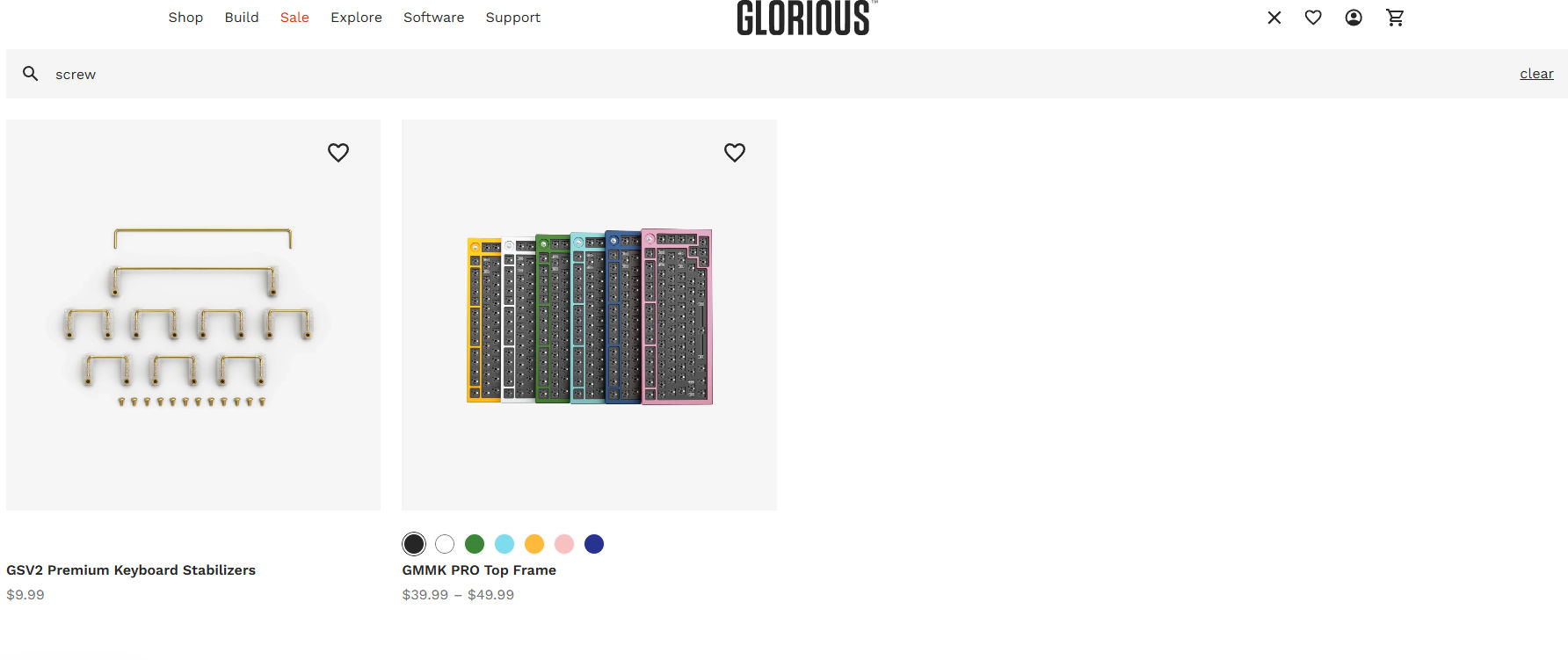The height and width of the screenshot is (660, 1568).
Task: Click the $9.99 price text
Action: [25, 595]
